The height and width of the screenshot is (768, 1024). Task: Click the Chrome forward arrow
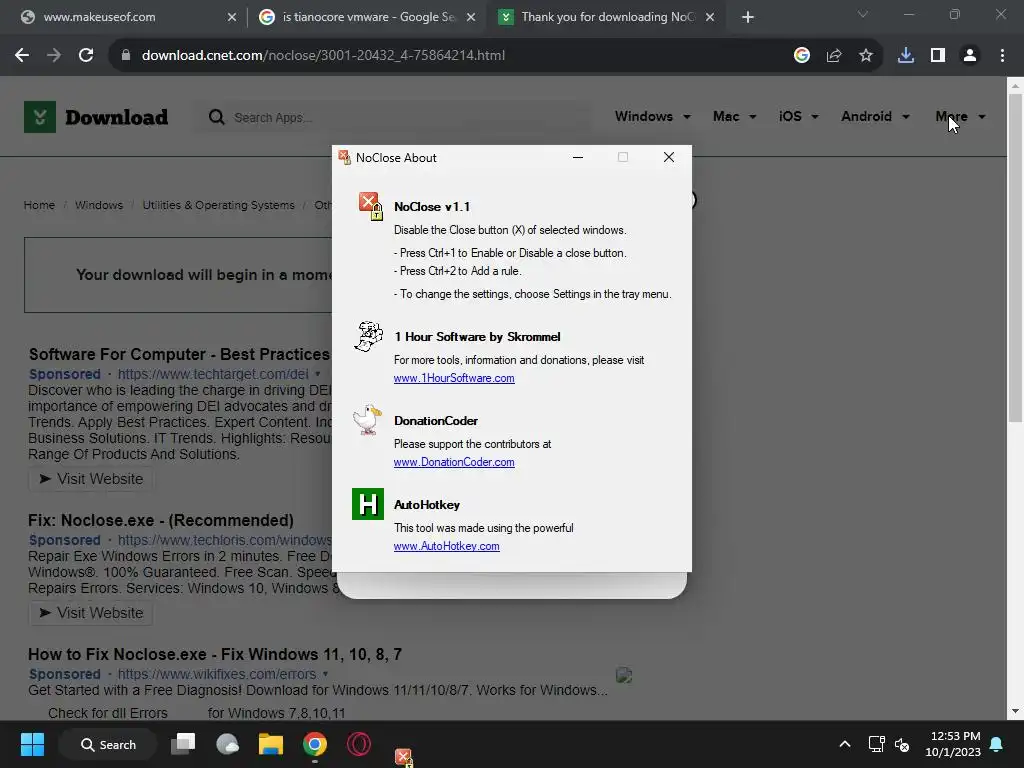click(x=54, y=56)
